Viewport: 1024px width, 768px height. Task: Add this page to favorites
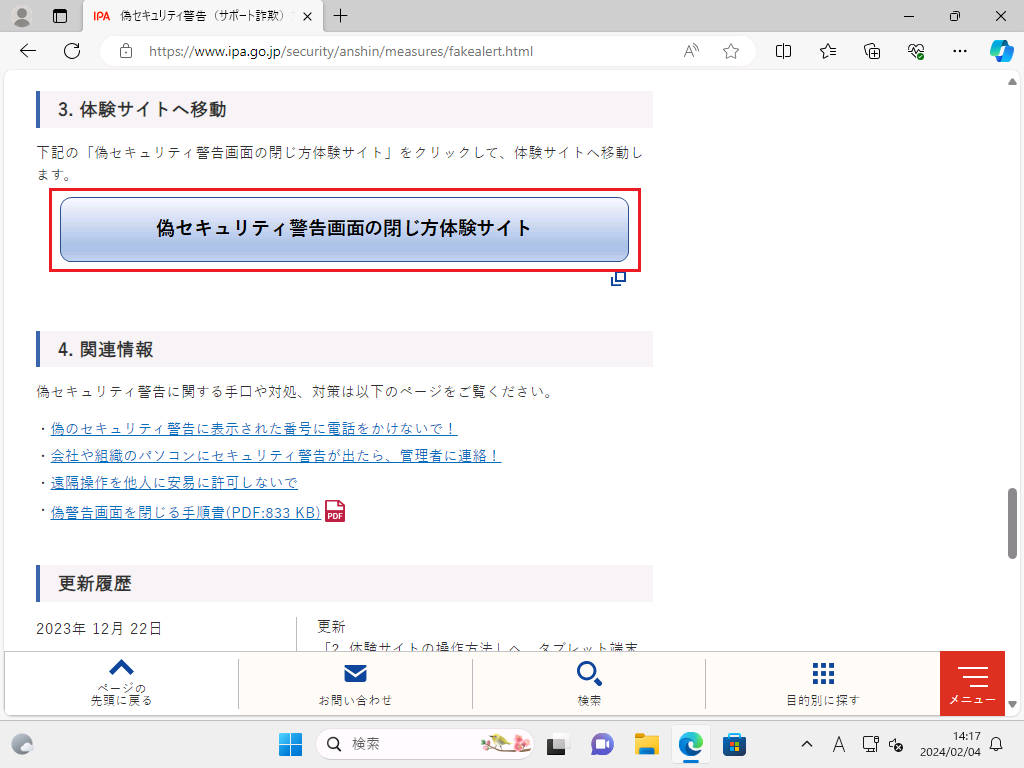(x=731, y=51)
